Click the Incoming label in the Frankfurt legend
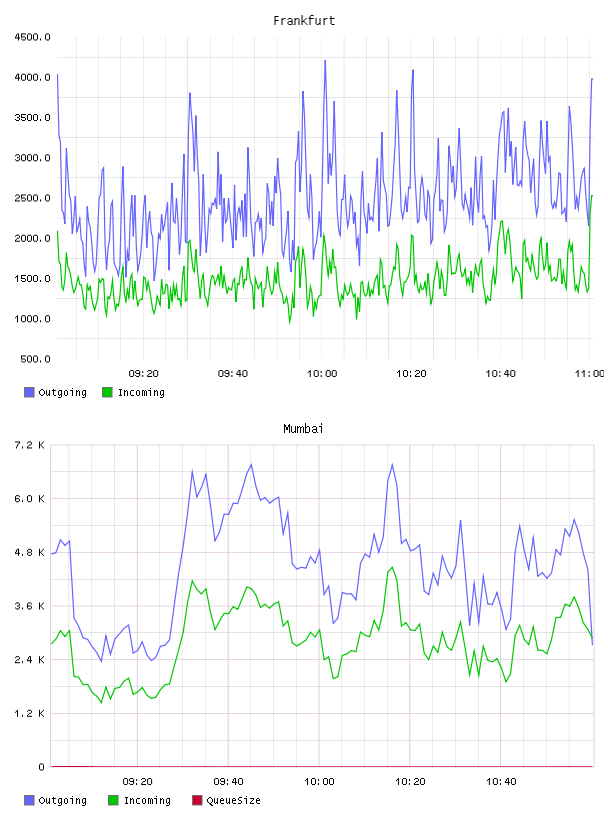Screen dimensions: 608x816 click(x=141, y=392)
